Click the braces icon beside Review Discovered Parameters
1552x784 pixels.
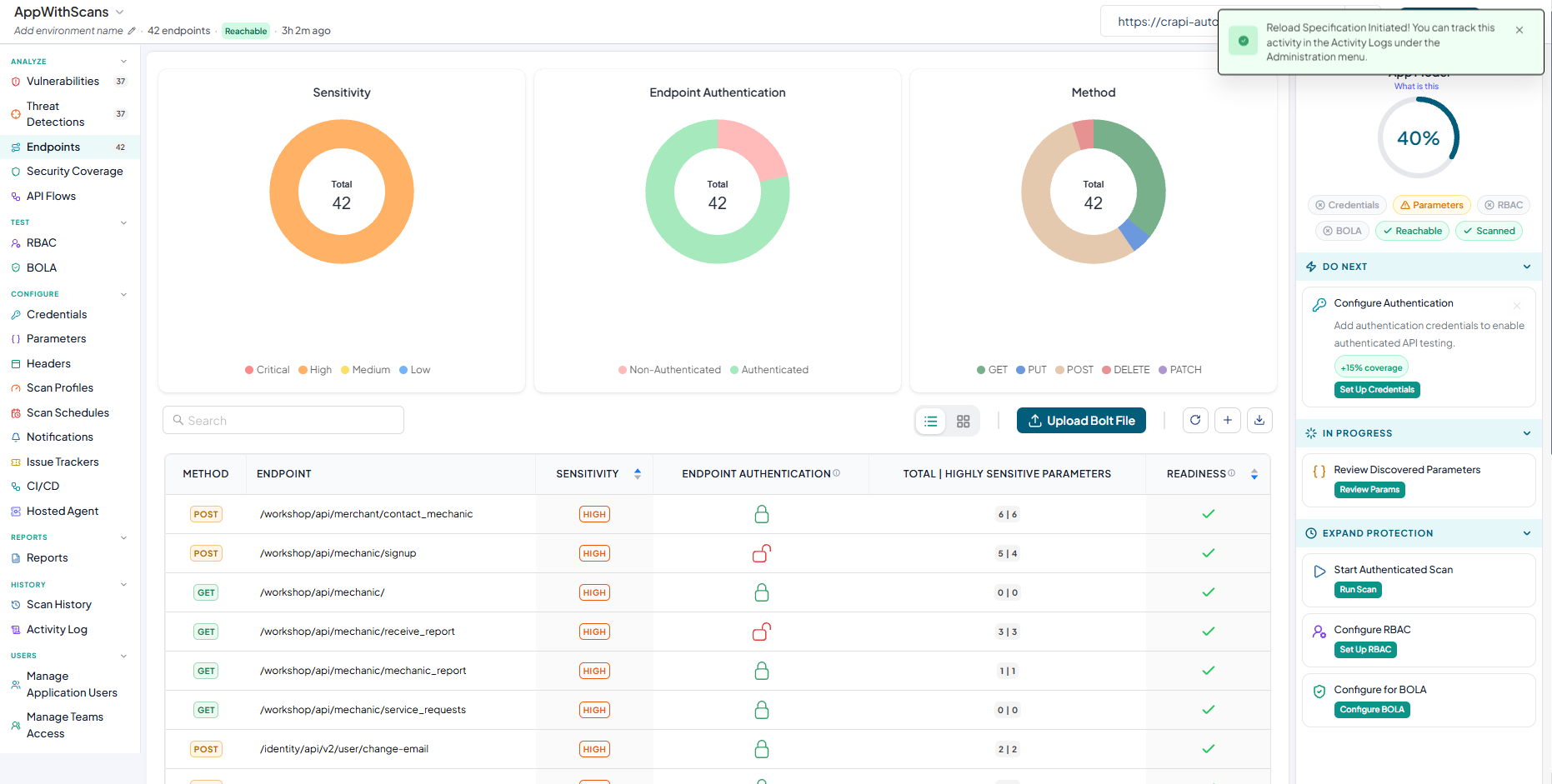pyautogui.click(x=1319, y=472)
